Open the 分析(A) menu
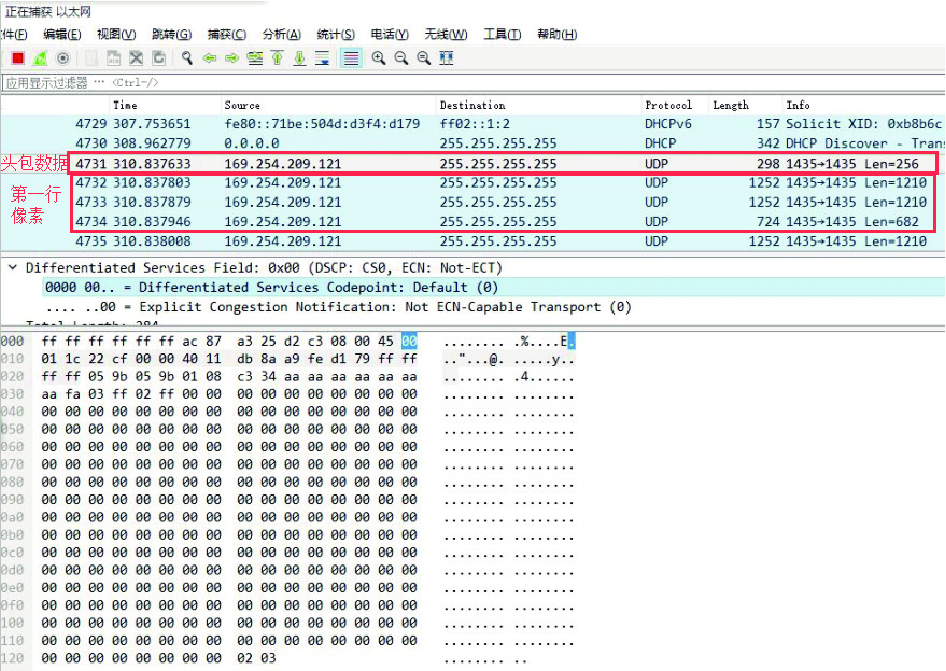This screenshot has height=671, width=946. pyautogui.click(x=282, y=34)
